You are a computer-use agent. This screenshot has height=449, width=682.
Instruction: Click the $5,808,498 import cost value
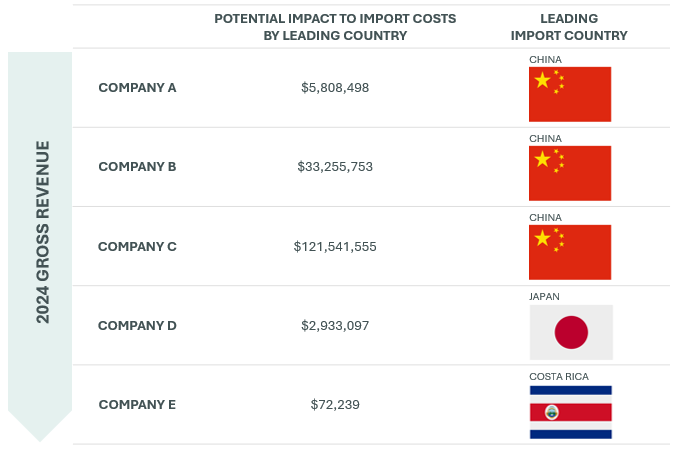[x=335, y=88]
